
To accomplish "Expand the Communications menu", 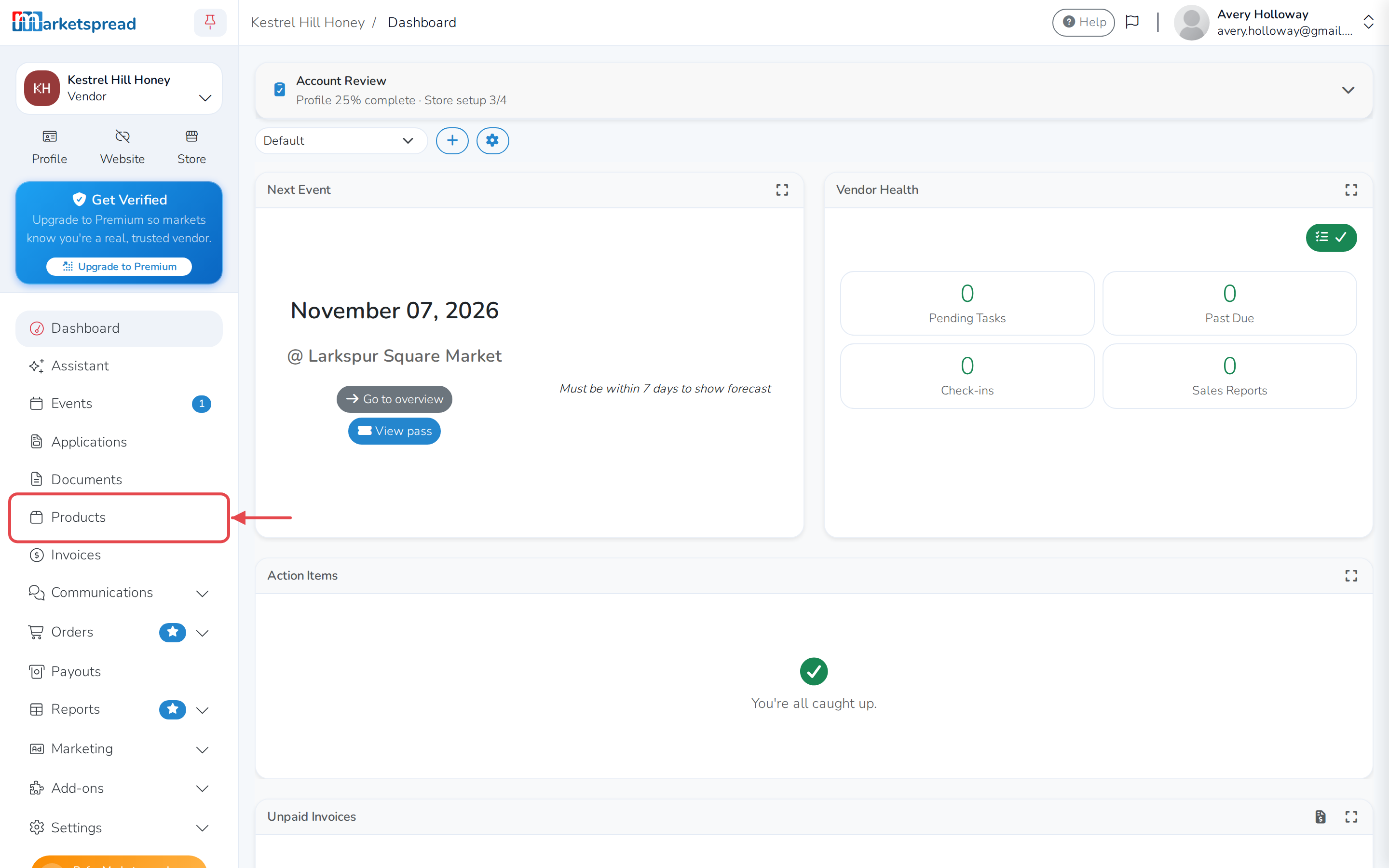I will click(119, 593).
